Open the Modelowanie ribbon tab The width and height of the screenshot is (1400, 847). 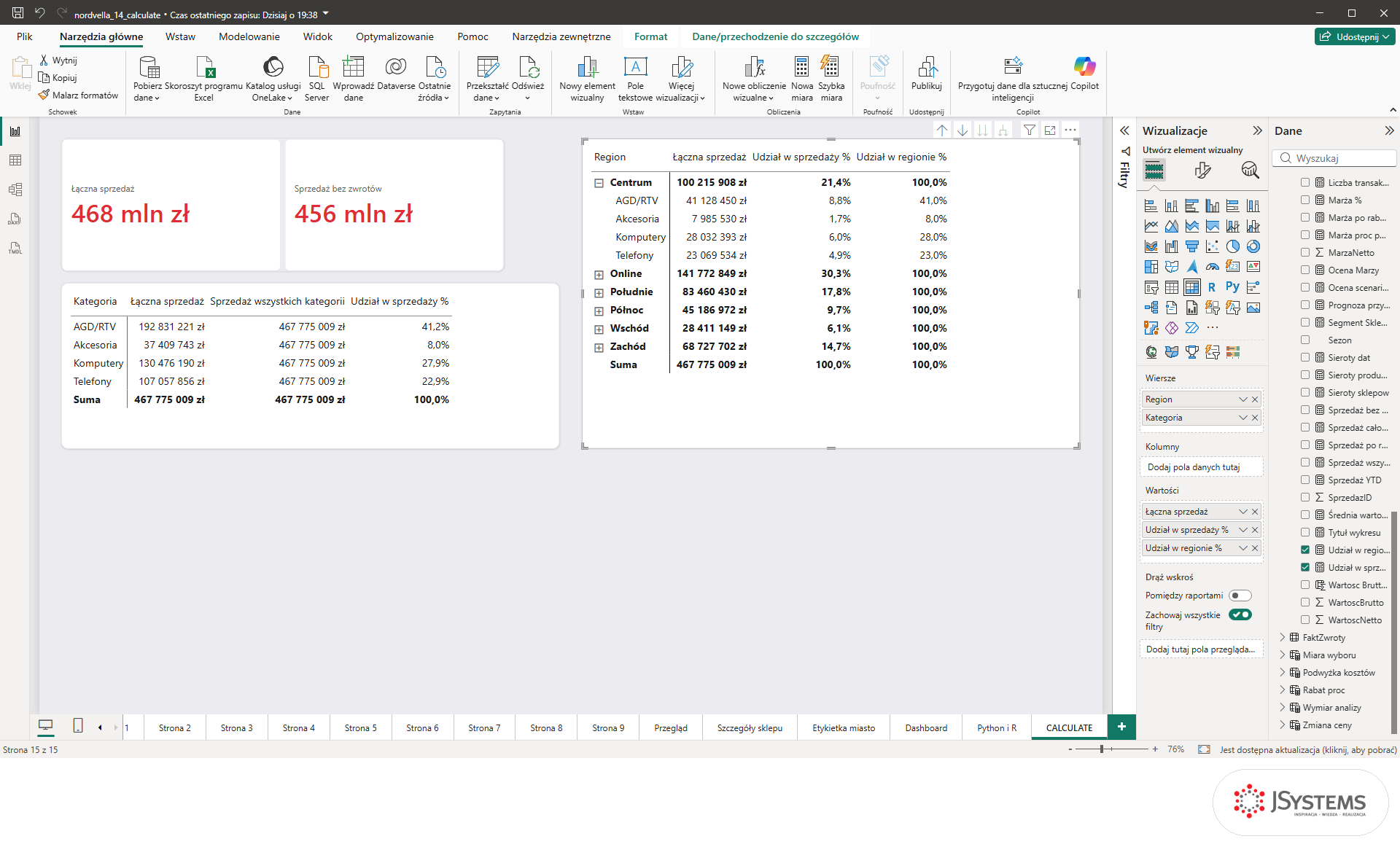coord(249,36)
